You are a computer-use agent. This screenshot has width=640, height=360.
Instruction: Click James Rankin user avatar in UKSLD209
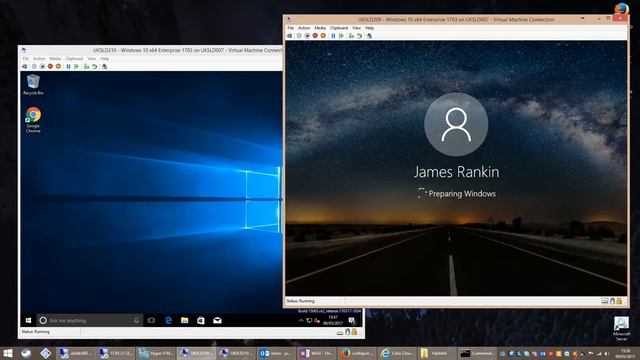[456, 124]
